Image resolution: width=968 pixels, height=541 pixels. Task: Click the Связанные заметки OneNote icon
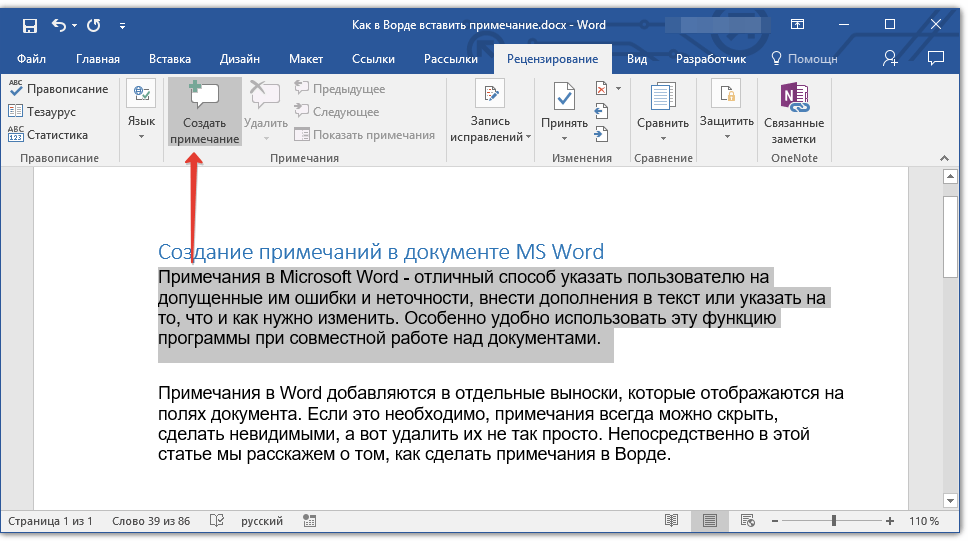pos(793,96)
